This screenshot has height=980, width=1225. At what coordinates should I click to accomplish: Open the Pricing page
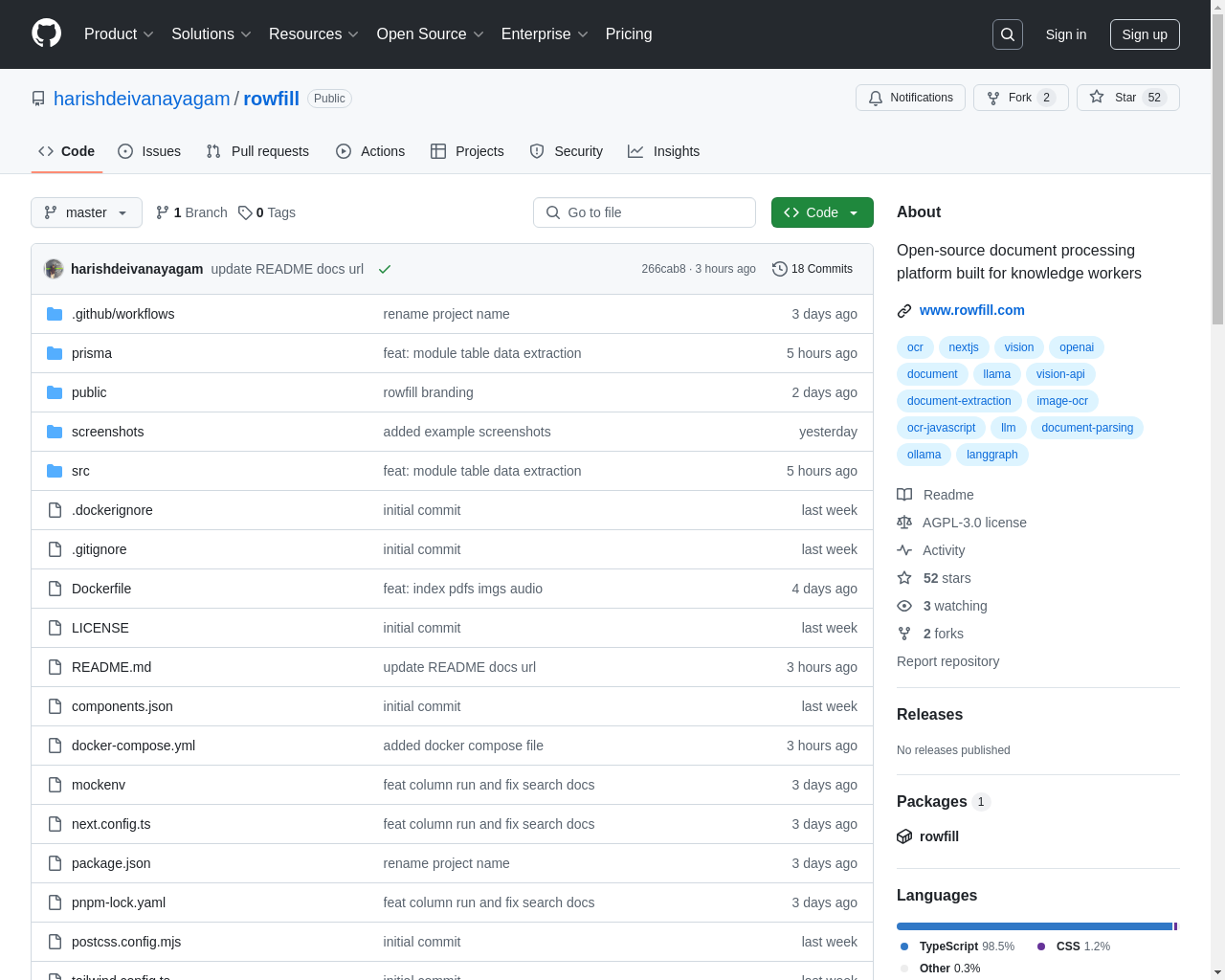[x=629, y=34]
